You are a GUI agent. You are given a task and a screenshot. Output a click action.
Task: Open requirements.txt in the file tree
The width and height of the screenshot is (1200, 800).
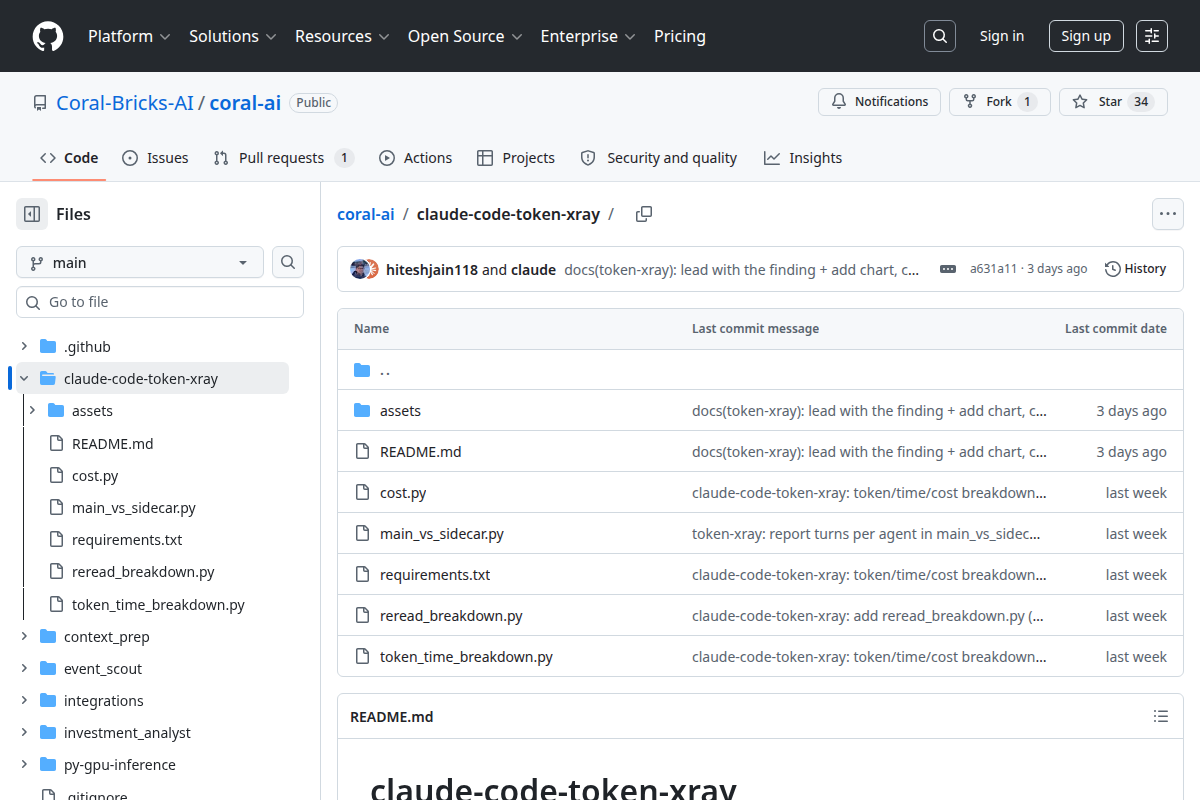coord(127,540)
